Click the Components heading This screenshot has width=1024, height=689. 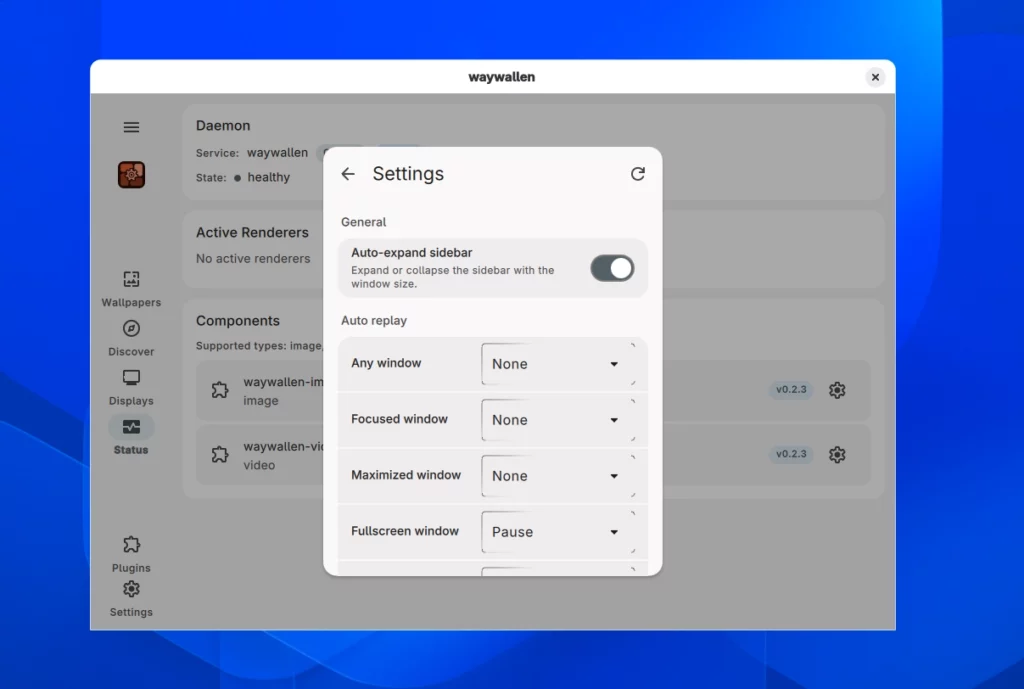[x=238, y=321]
